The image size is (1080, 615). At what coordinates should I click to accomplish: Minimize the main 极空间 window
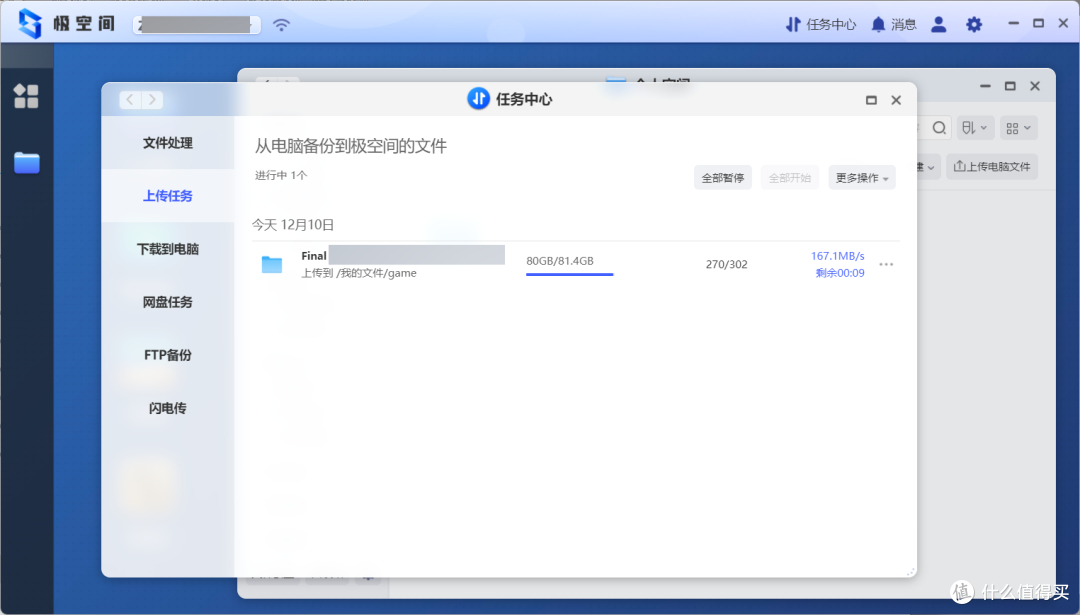point(1013,24)
